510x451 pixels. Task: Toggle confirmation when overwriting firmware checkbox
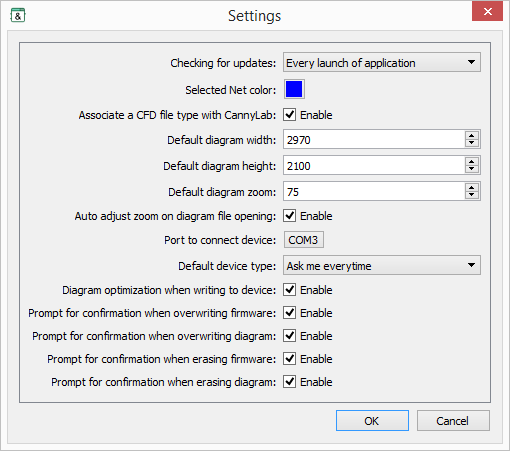click(289, 313)
